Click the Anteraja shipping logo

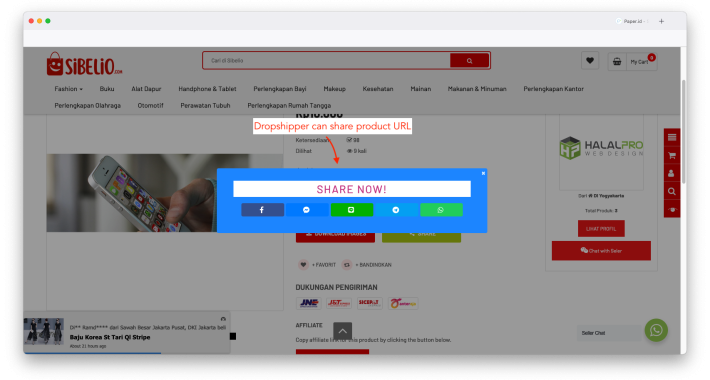tap(403, 303)
